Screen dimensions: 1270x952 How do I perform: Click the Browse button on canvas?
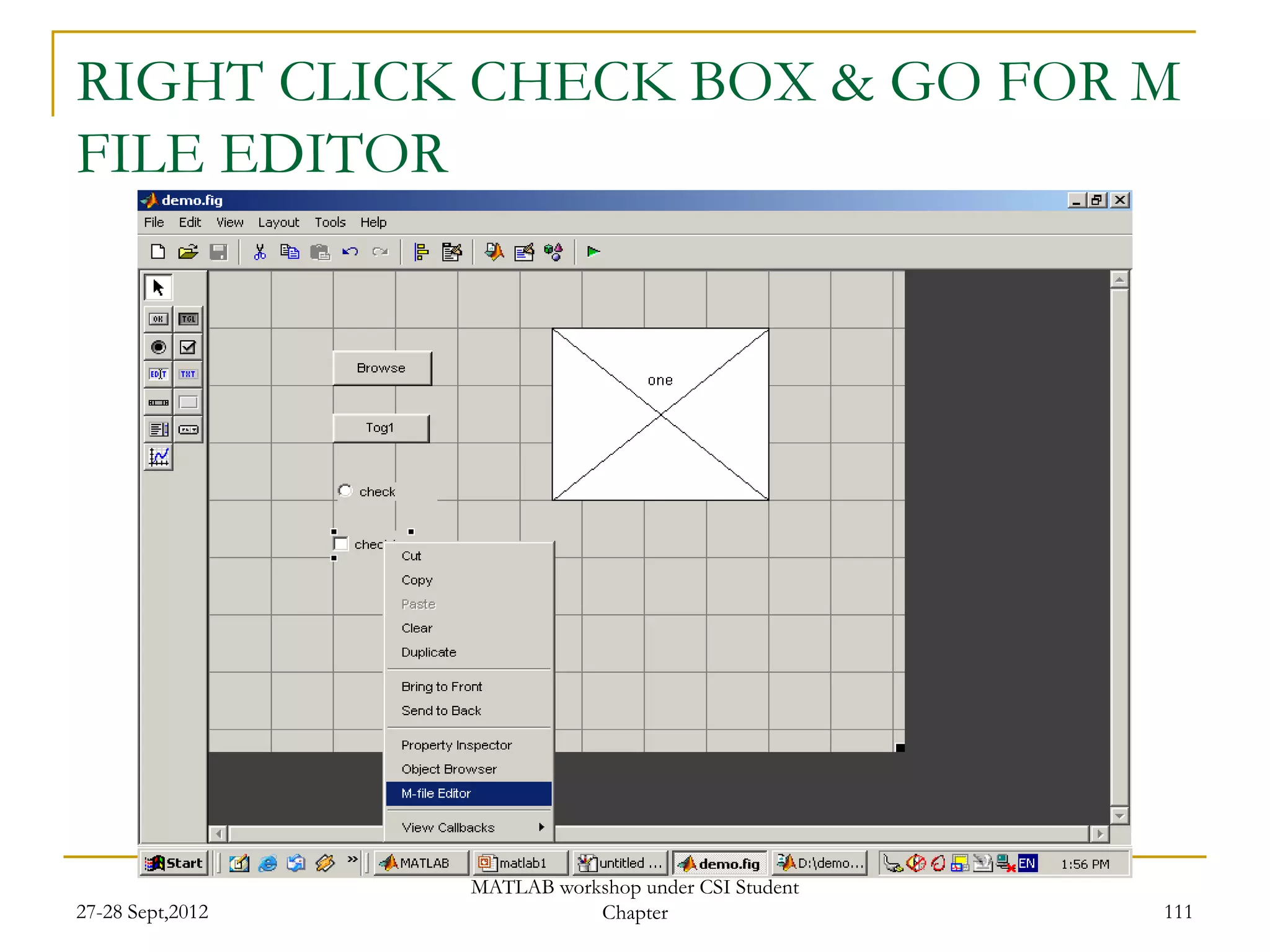tap(381, 368)
